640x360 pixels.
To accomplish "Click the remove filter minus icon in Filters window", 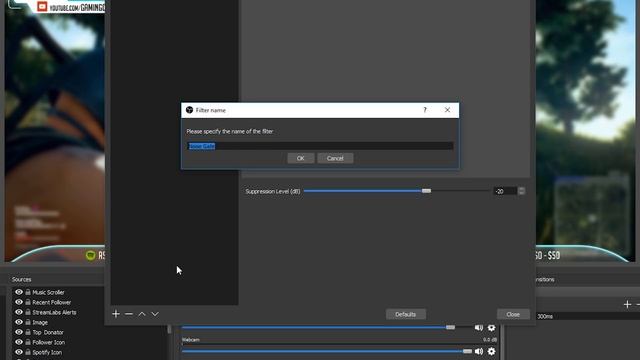I will 129,314.
